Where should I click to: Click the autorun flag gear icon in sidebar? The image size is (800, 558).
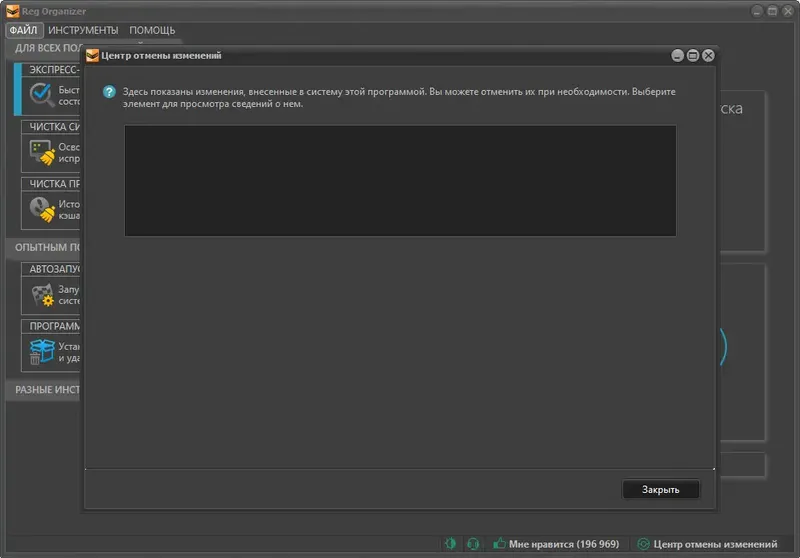click(43, 295)
